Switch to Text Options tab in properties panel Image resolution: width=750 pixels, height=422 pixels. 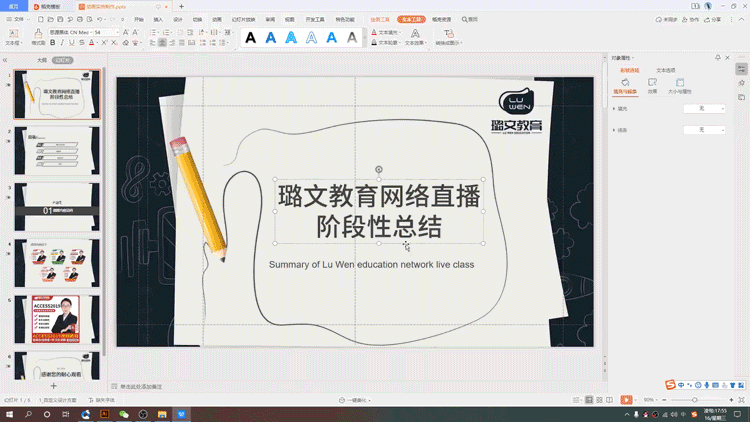665,70
